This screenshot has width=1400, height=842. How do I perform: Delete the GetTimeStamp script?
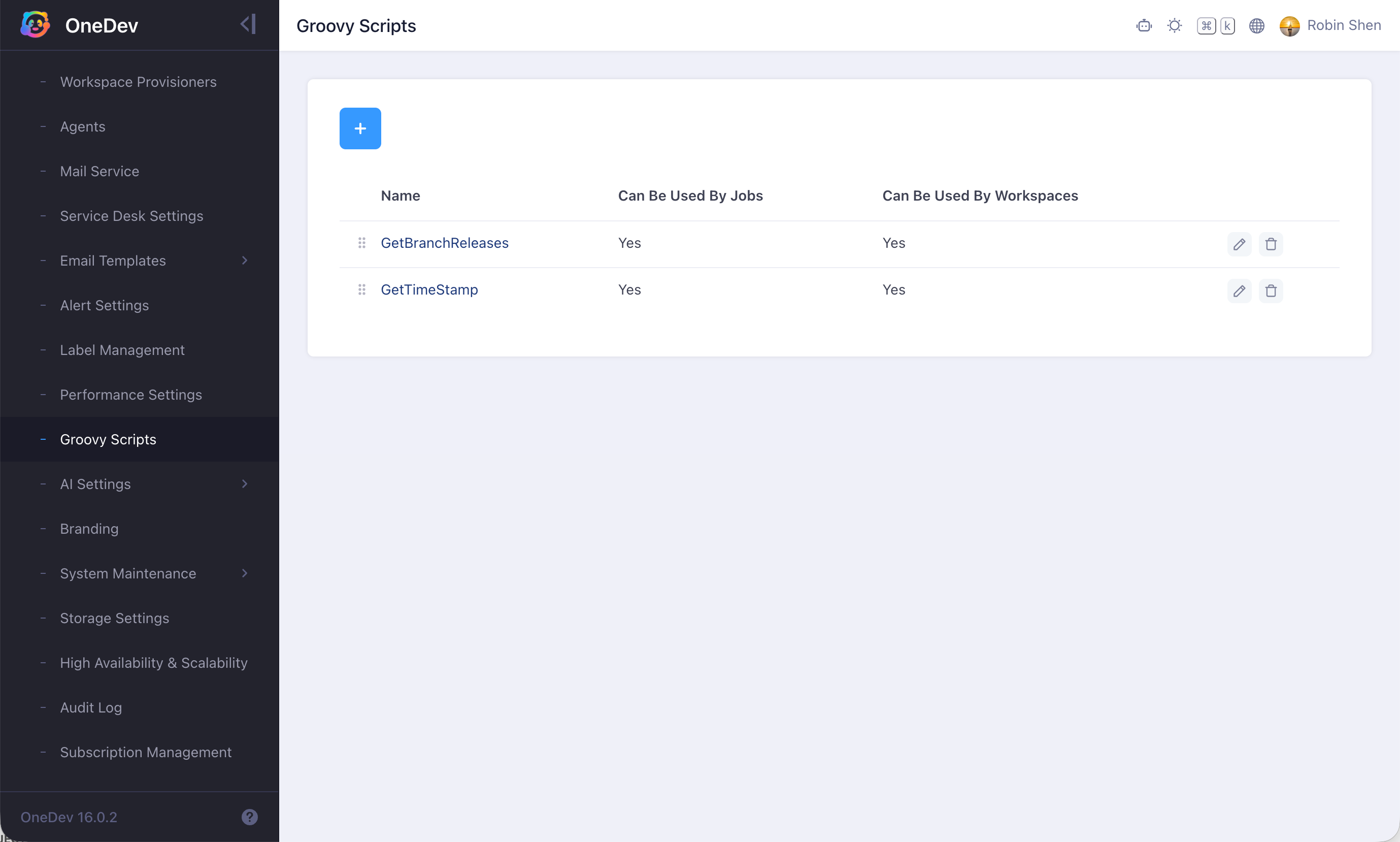coord(1271,290)
